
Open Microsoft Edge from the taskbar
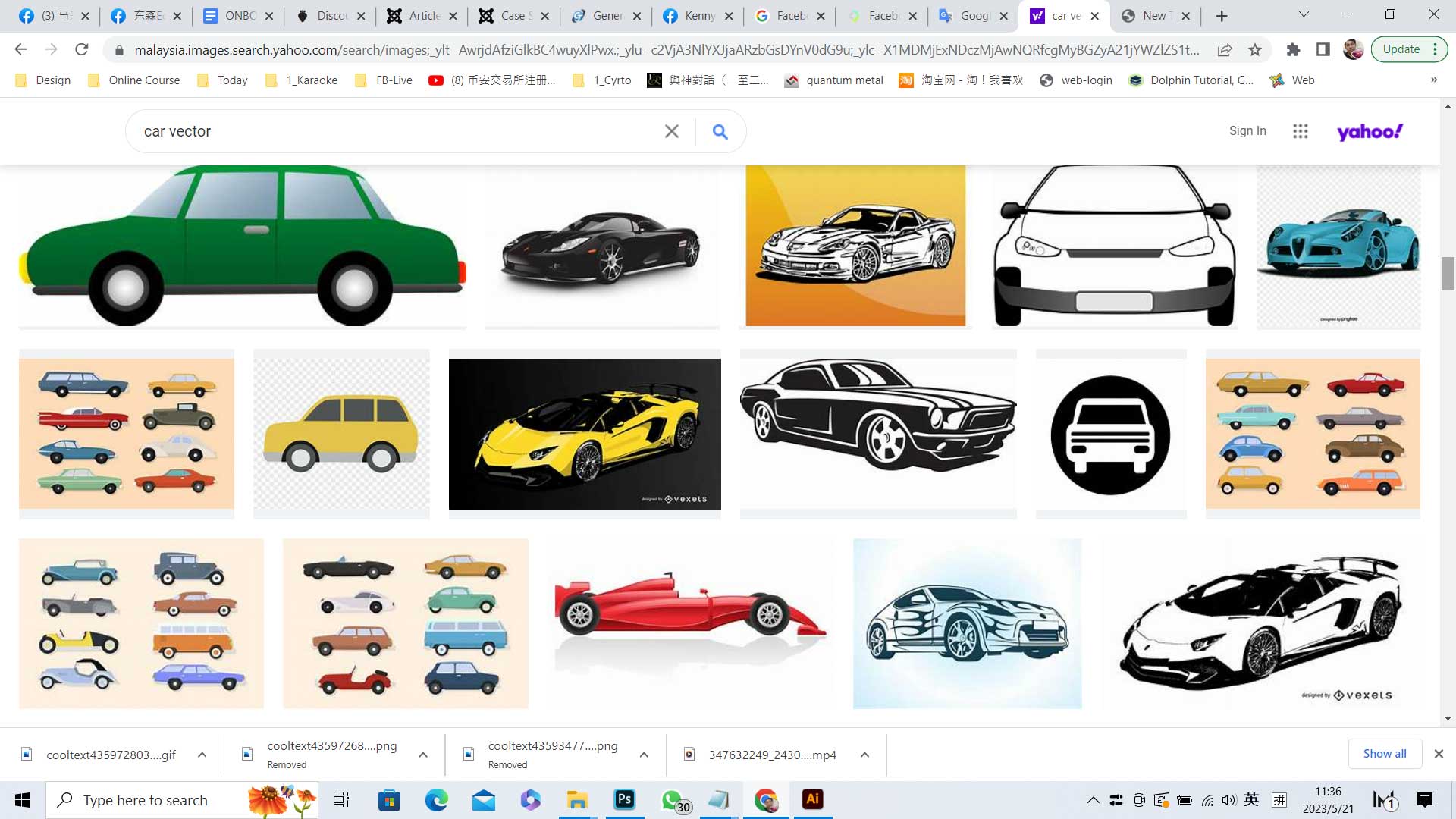click(x=436, y=799)
